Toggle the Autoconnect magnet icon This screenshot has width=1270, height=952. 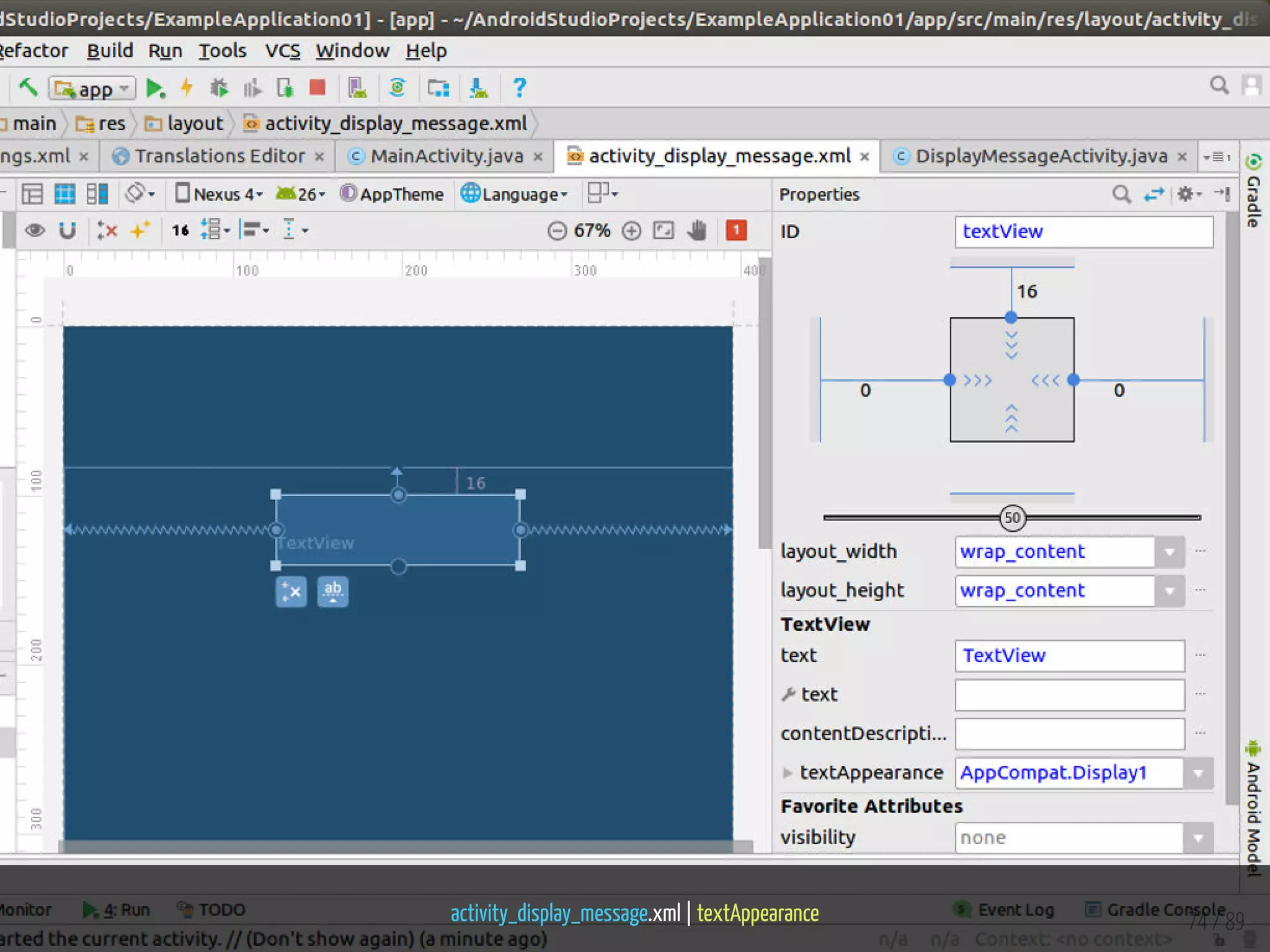(68, 231)
